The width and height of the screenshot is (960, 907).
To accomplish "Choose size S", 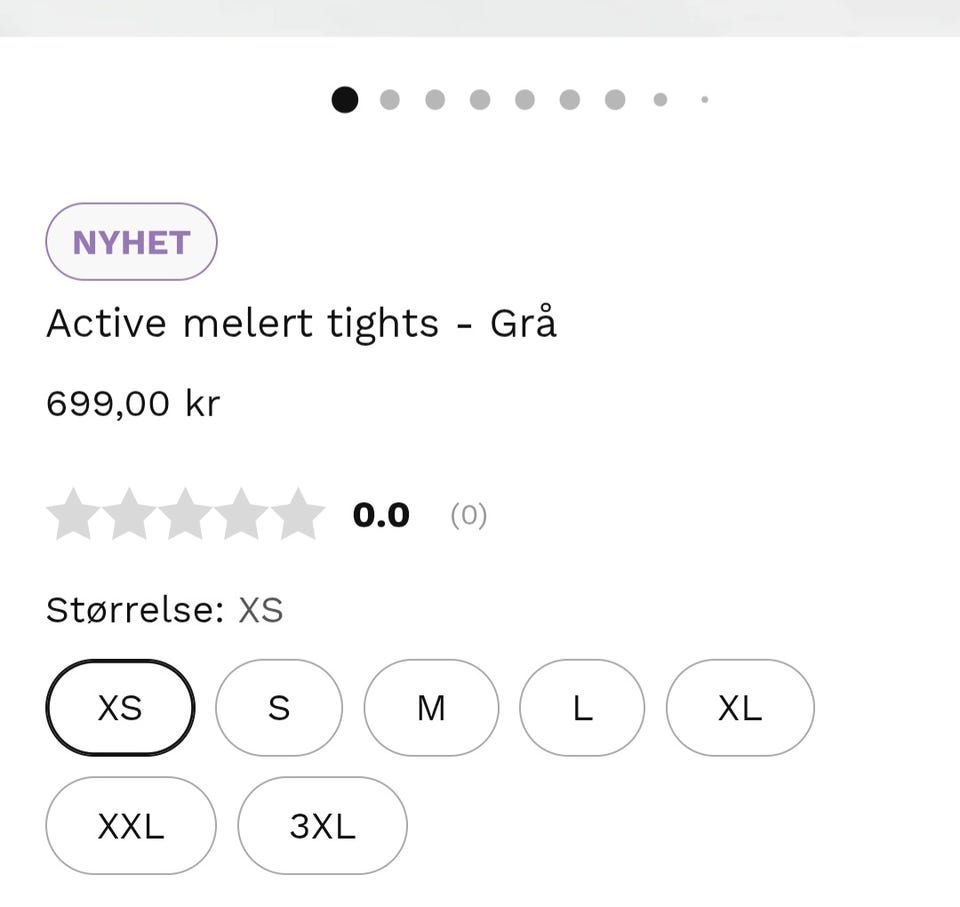I will pos(279,708).
